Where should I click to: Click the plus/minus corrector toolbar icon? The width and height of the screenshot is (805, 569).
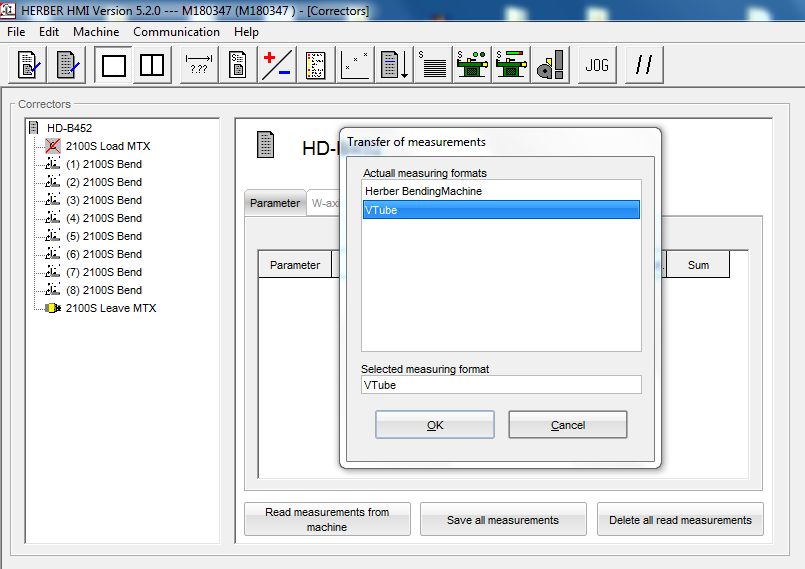point(276,66)
